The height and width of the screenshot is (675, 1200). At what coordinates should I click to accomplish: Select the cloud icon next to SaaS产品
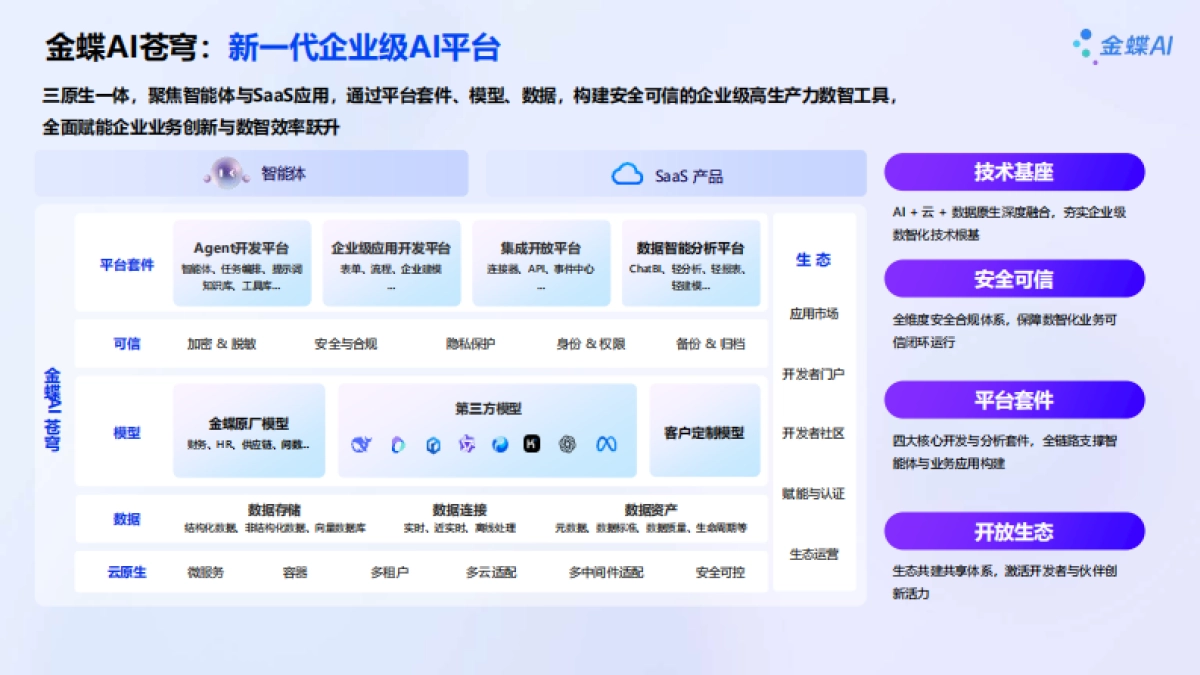click(x=629, y=172)
